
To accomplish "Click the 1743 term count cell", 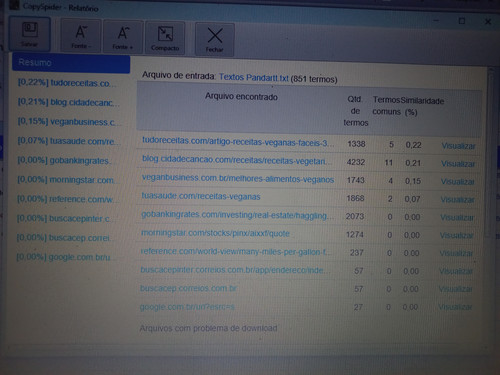I will pos(356,180).
